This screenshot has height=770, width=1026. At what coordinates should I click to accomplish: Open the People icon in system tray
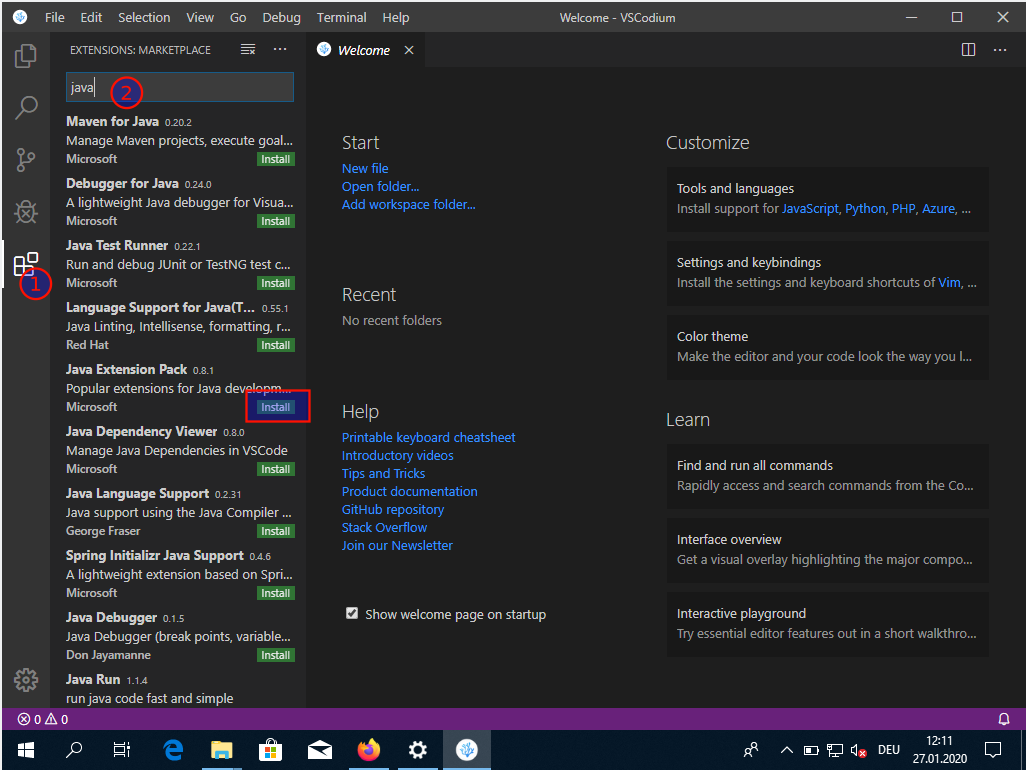pos(751,750)
